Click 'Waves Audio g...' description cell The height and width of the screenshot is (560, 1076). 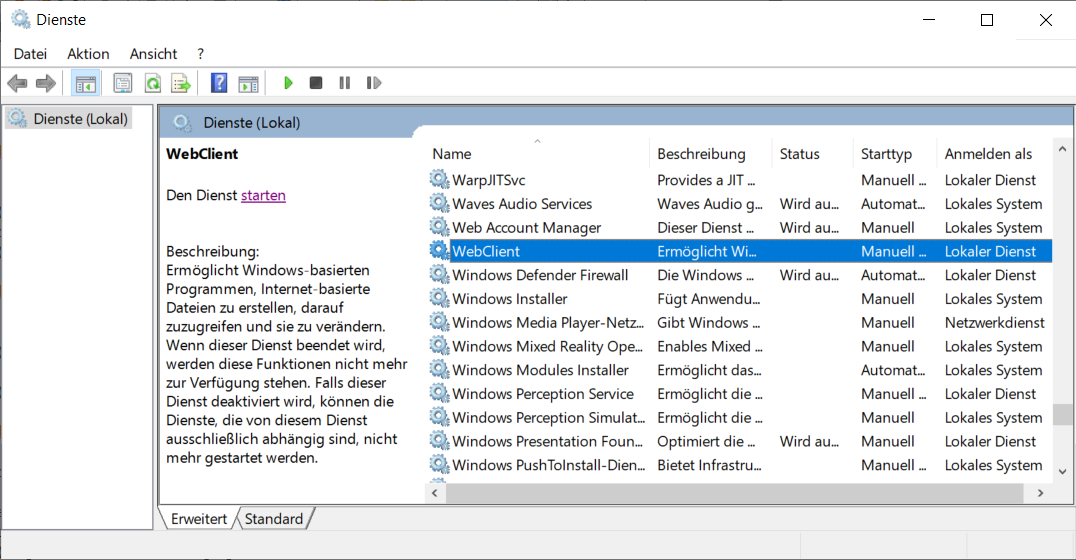click(710, 204)
